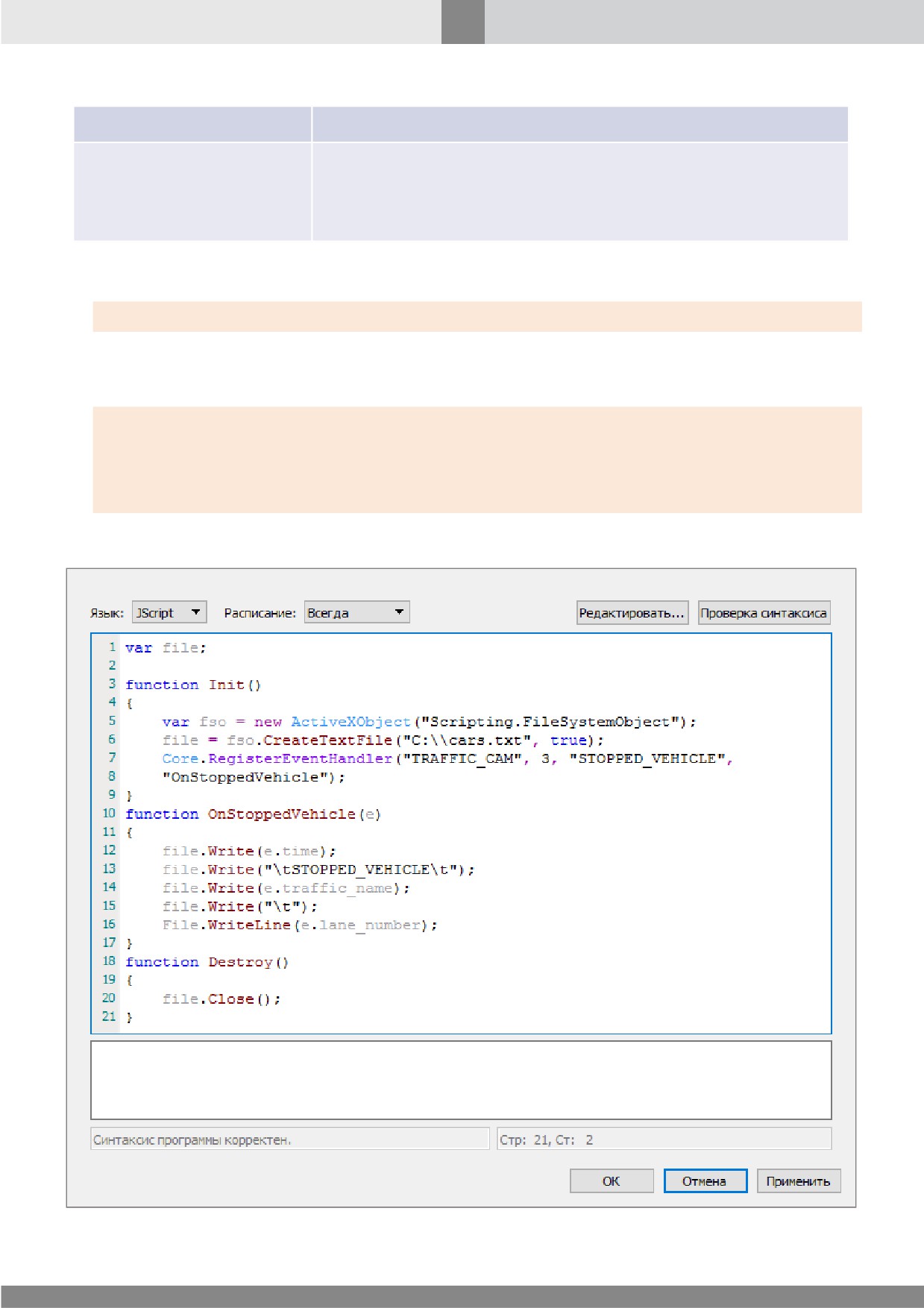
Task: Click the Язык: label
Action: coord(107,613)
